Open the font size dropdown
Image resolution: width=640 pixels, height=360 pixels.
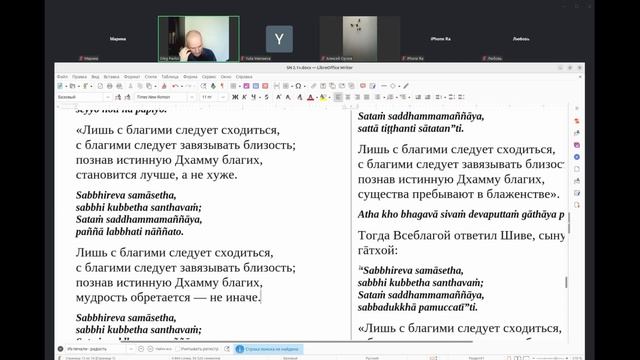(223, 97)
